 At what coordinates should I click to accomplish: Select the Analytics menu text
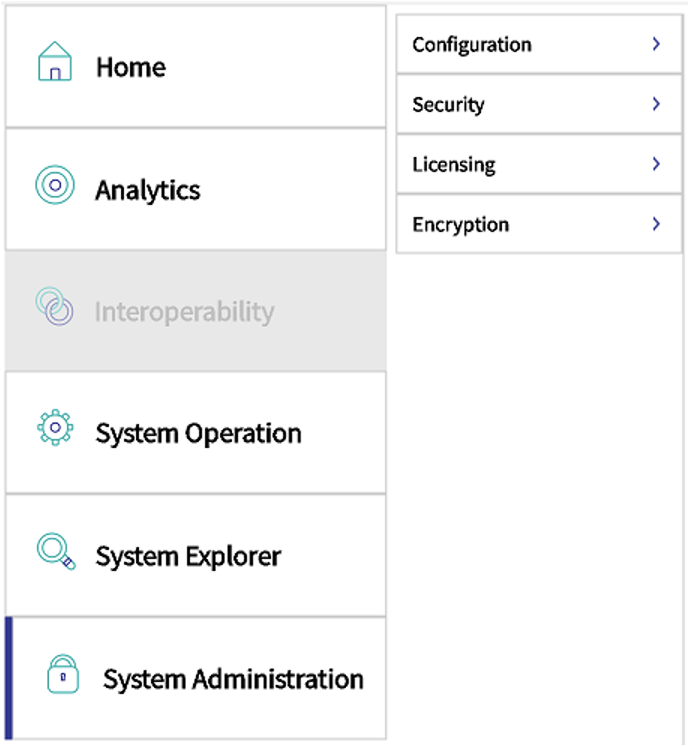click(x=148, y=190)
